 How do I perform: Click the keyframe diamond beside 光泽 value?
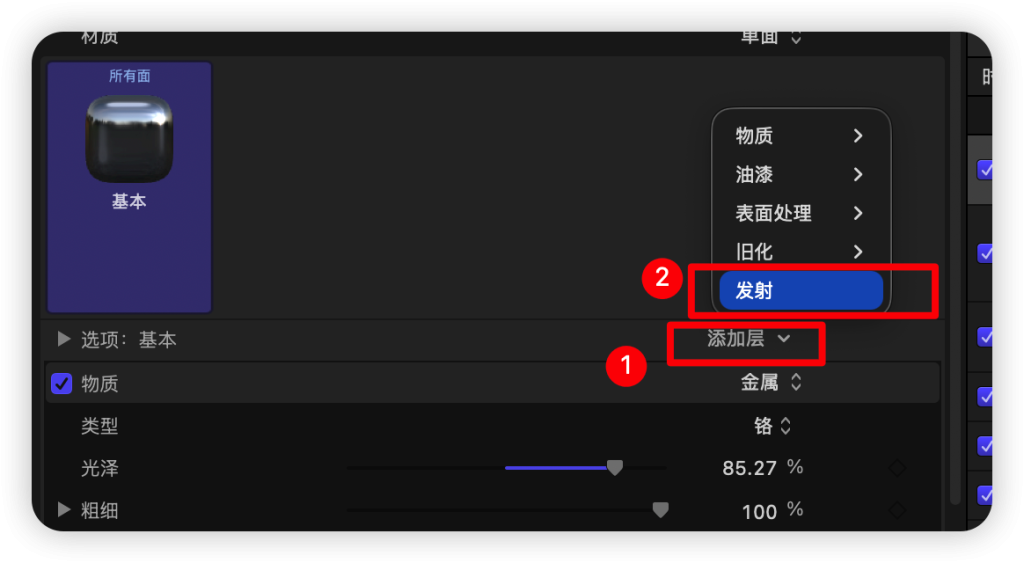tap(897, 468)
